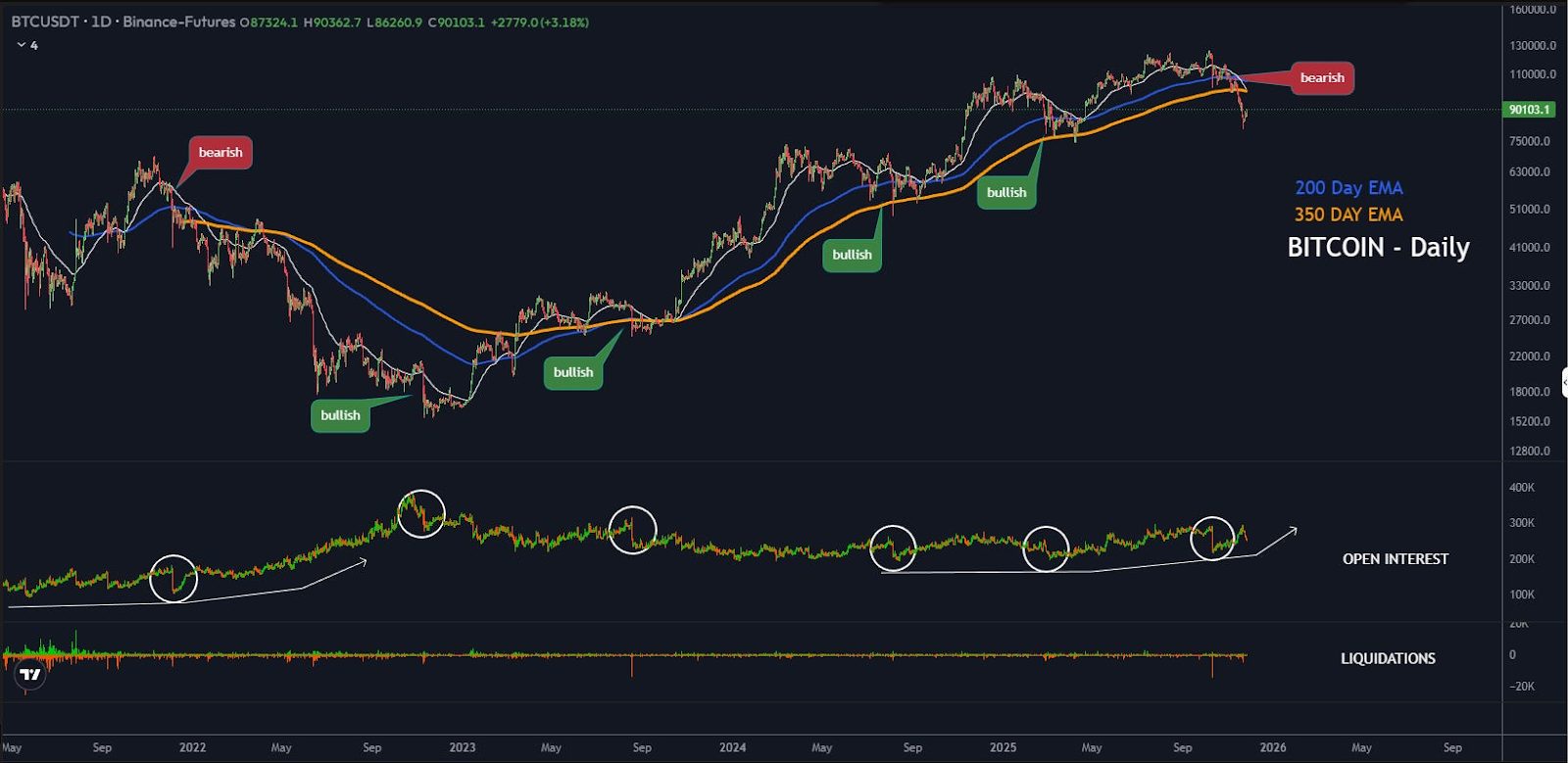Viewport: 1568px width, 763px height.
Task: Click the current price label 90103.1
Action: (1529, 110)
